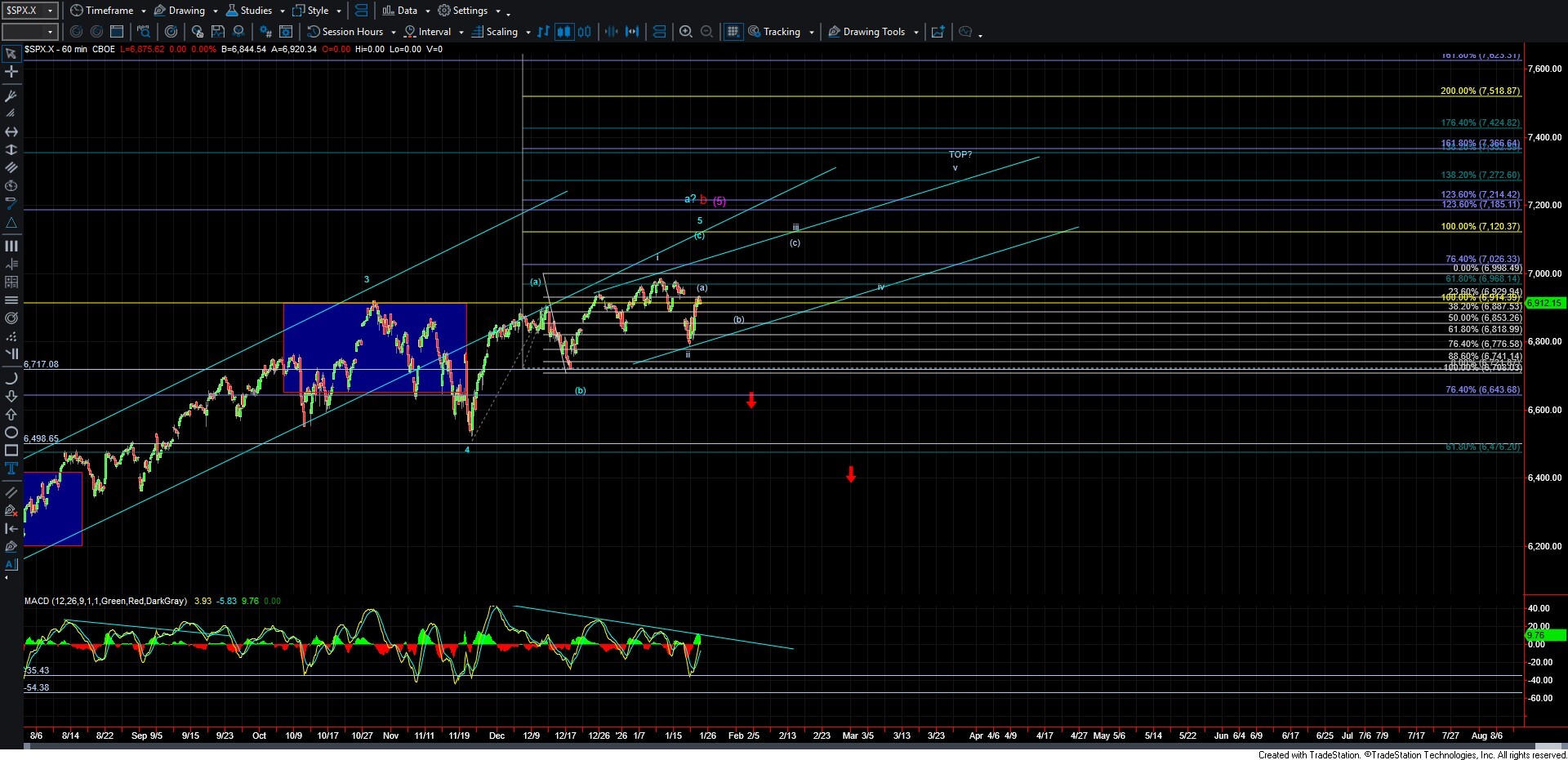Image resolution: width=1568 pixels, height=760 pixels.
Task: Select the pointer cursor tool
Action: click(x=11, y=54)
